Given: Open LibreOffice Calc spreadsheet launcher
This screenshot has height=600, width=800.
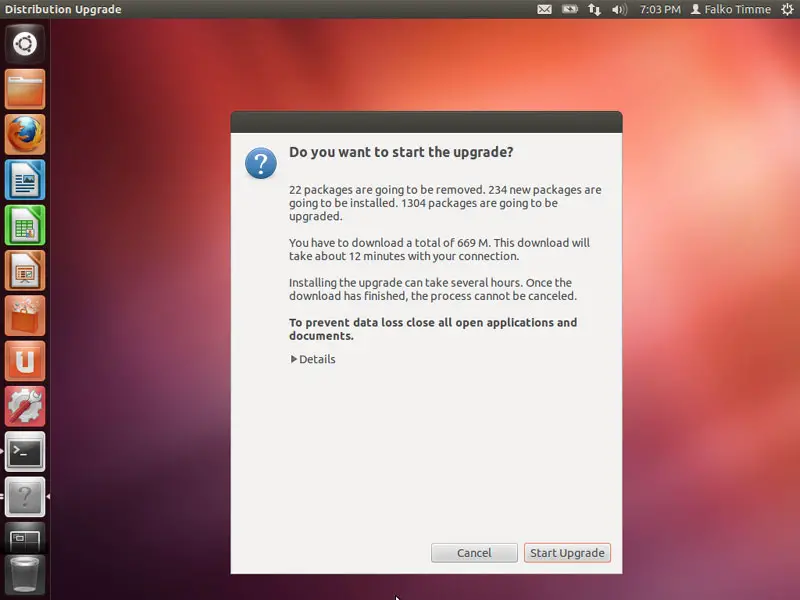Looking at the screenshot, I should click(x=25, y=225).
